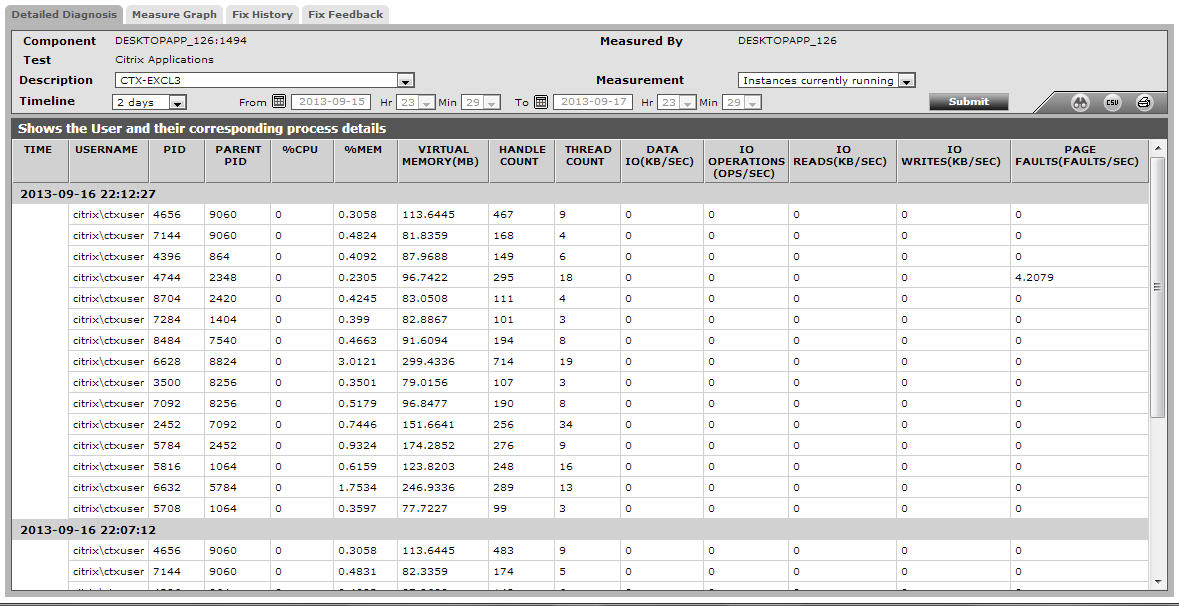
Task: Click the IO OPERATIONS(OPS/SEC) column header
Action: tap(746, 161)
